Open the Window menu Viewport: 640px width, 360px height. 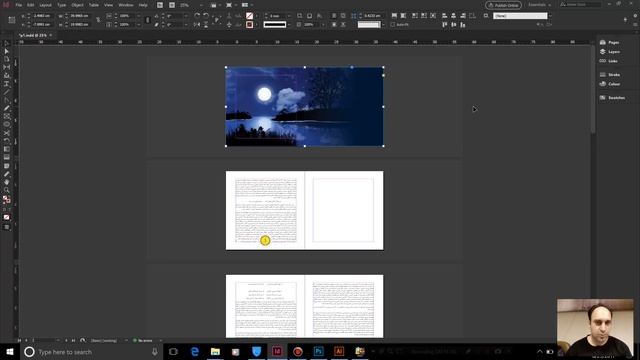click(125, 5)
